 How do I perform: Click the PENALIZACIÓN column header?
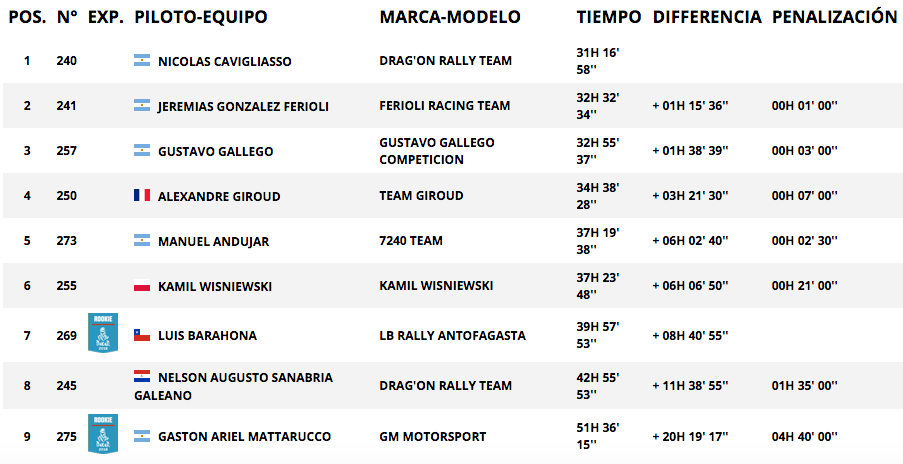pyautogui.click(x=834, y=17)
